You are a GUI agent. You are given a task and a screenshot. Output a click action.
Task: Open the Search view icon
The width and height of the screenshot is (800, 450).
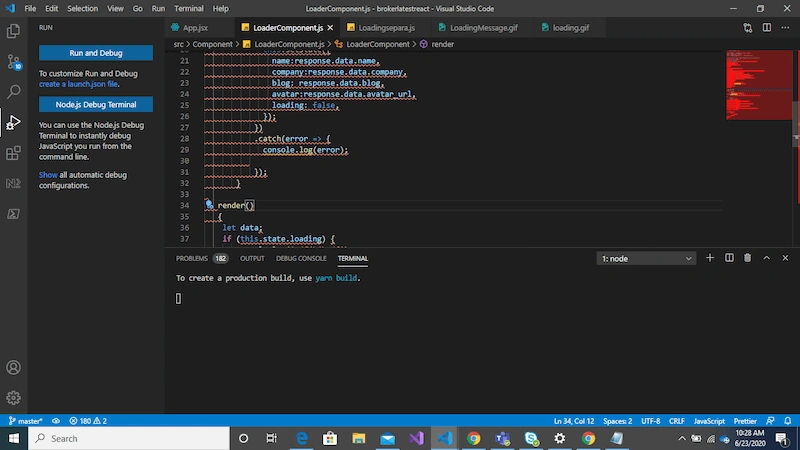click(x=13, y=92)
